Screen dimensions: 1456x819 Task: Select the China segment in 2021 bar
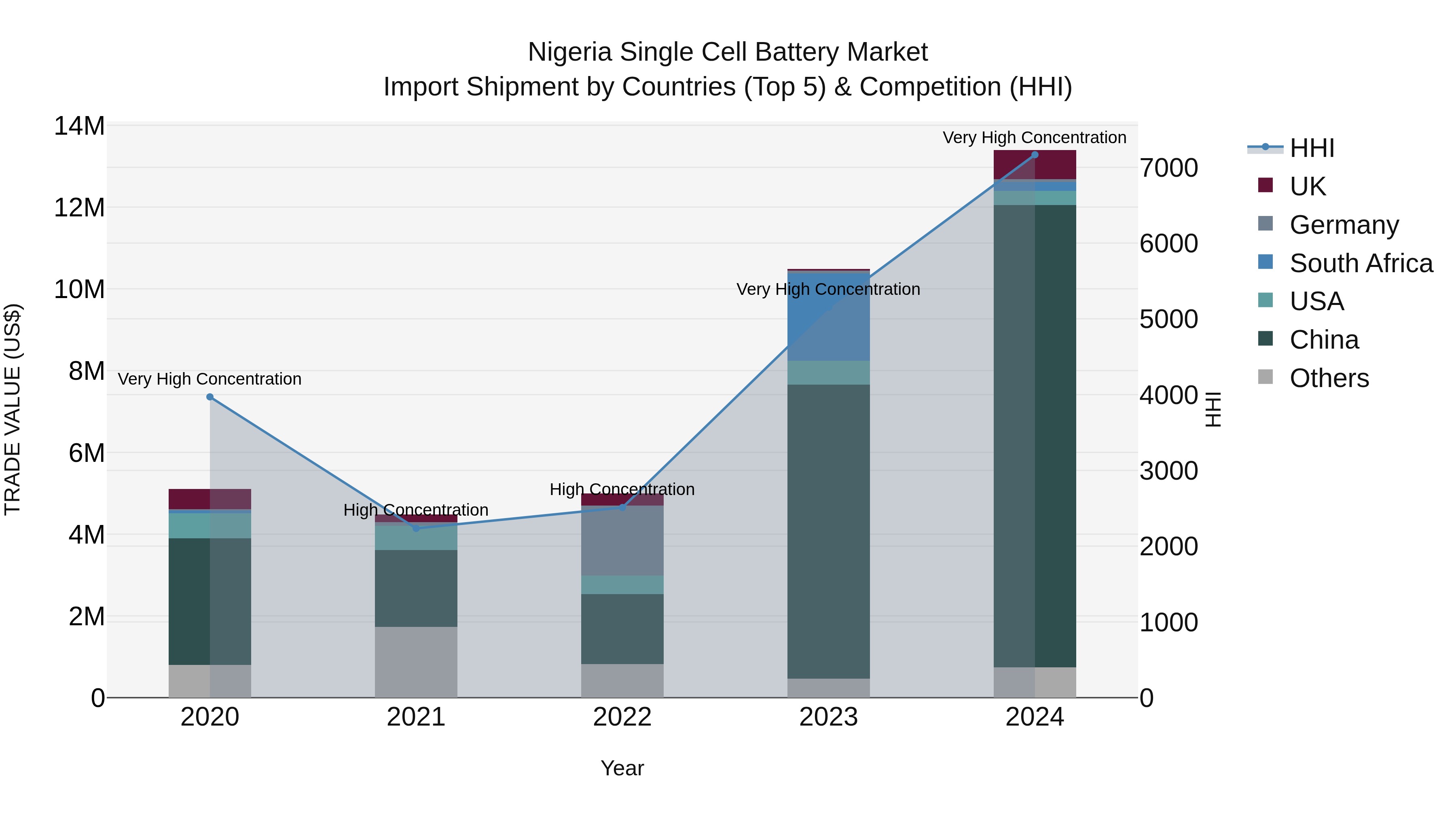pos(416,588)
